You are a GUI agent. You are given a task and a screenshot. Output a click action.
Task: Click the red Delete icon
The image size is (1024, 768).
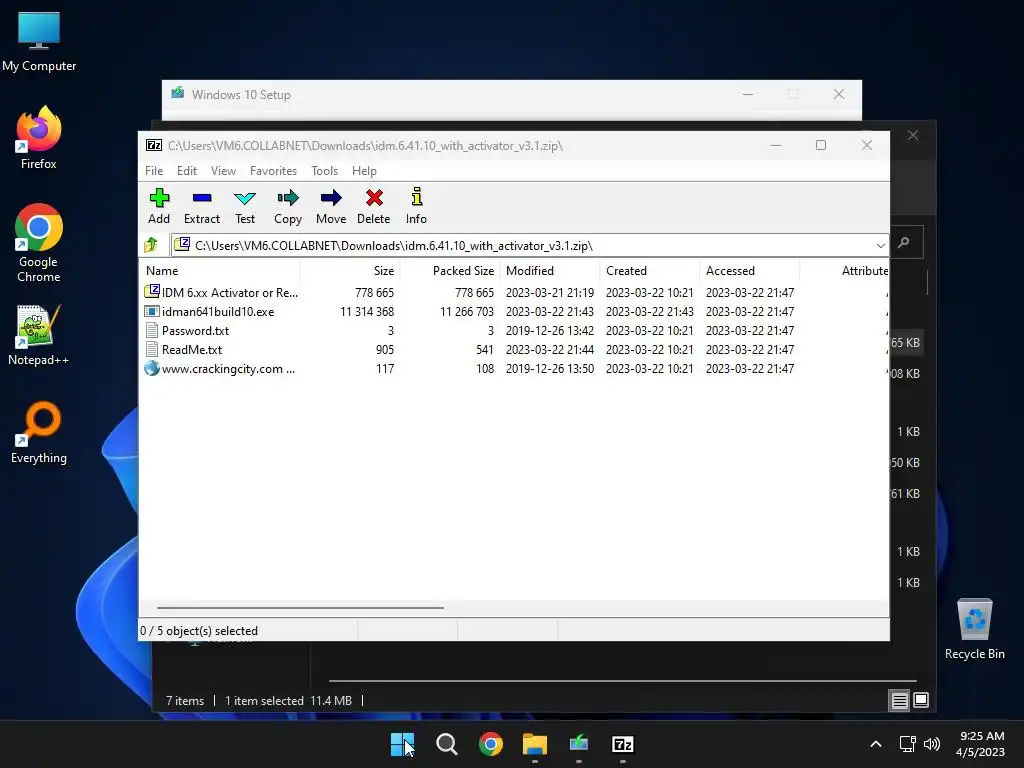click(374, 198)
